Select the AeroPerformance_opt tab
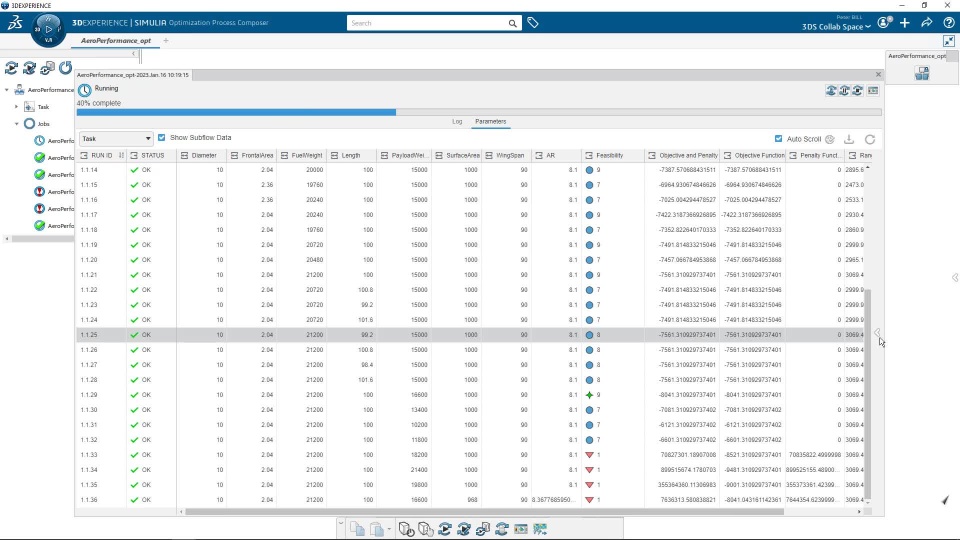The height and width of the screenshot is (540, 960). [116, 40]
